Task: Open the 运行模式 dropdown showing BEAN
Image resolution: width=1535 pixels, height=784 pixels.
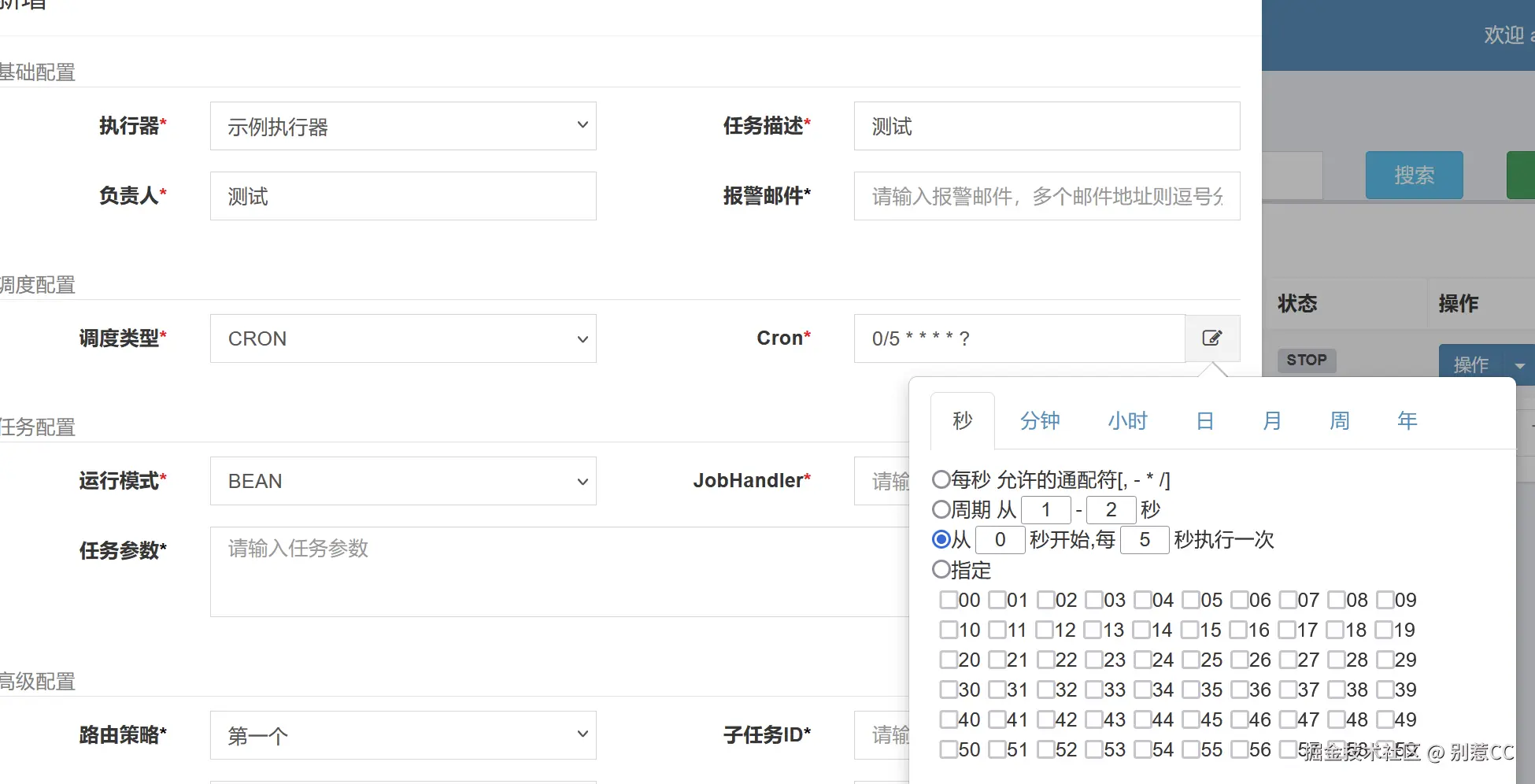Action: pyautogui.click(x=402, y=481)
